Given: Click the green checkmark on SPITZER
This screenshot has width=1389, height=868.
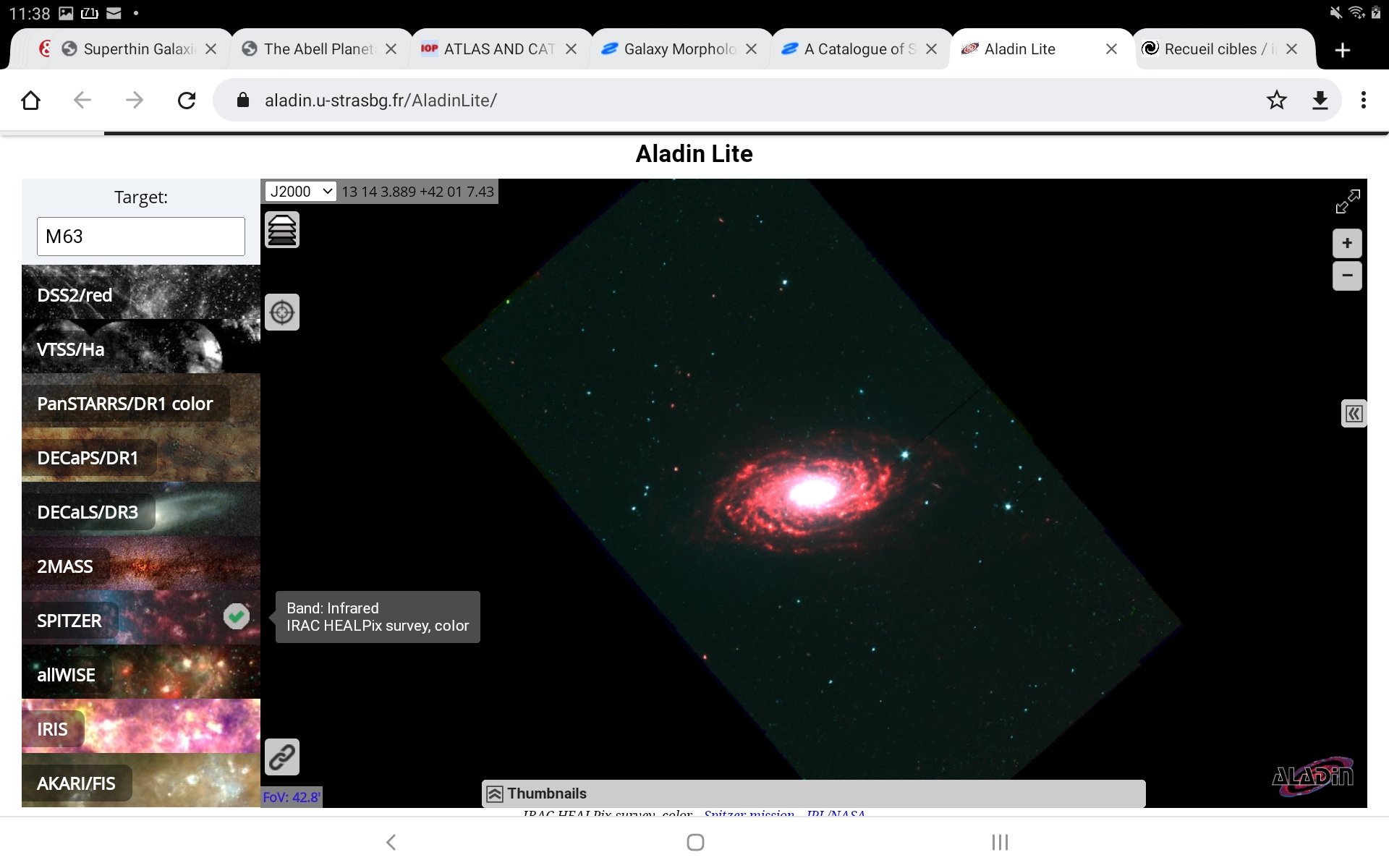Looking at the screenshot, I should pyautogui.click(x=236, y=616).
